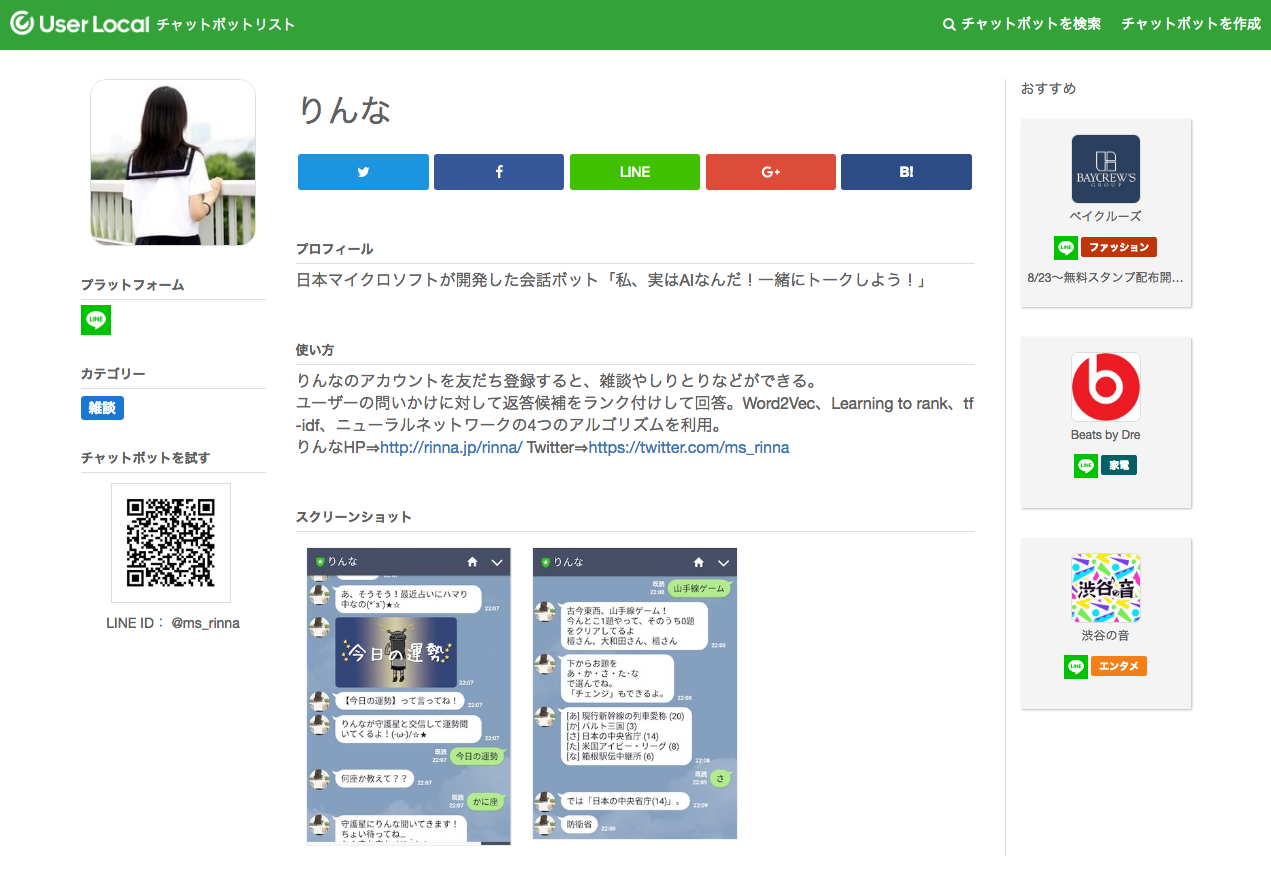Click 今日の運勢 image in first screenshot
This screenshot has height=885, width=1271.
(396, 652)
